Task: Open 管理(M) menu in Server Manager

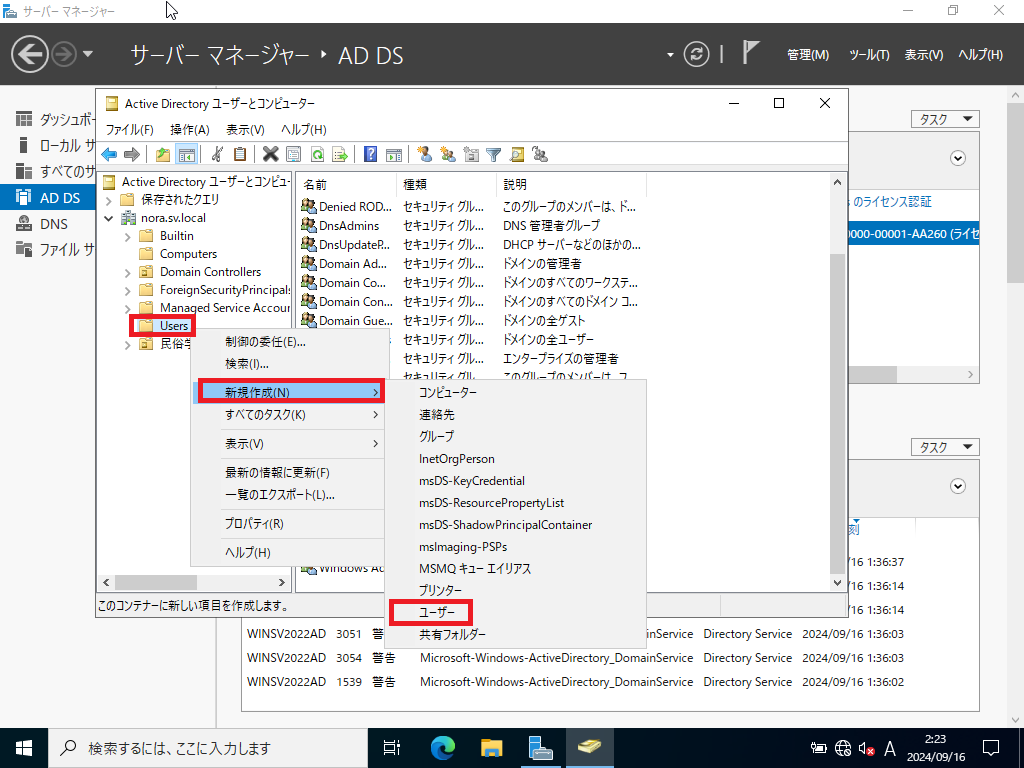Action: [x=808, y=55]
